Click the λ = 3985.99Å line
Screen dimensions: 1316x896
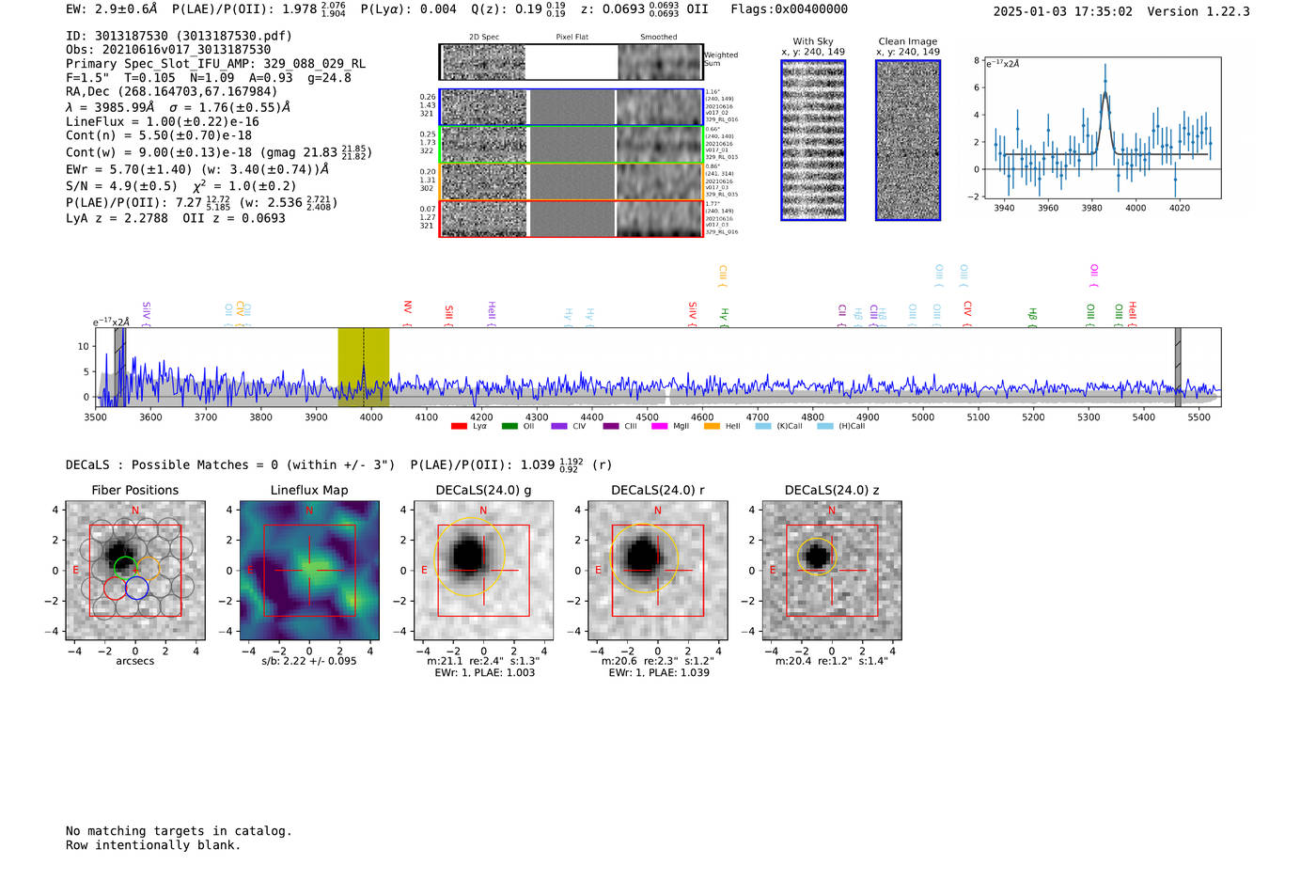pos(178,107)
